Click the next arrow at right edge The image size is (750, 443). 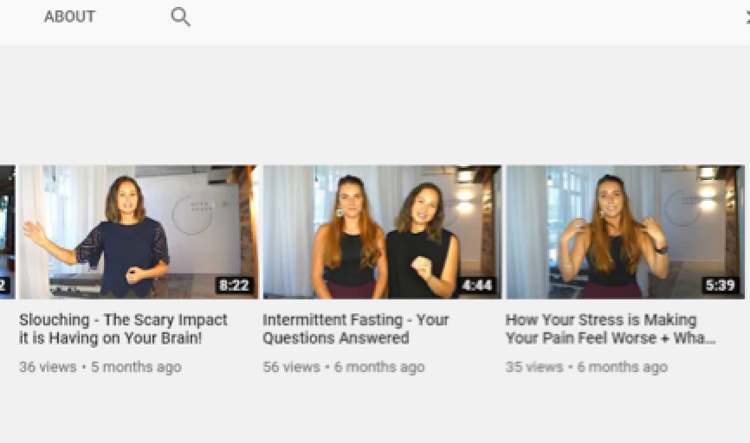pyautogui.click(x=748, y=18)
